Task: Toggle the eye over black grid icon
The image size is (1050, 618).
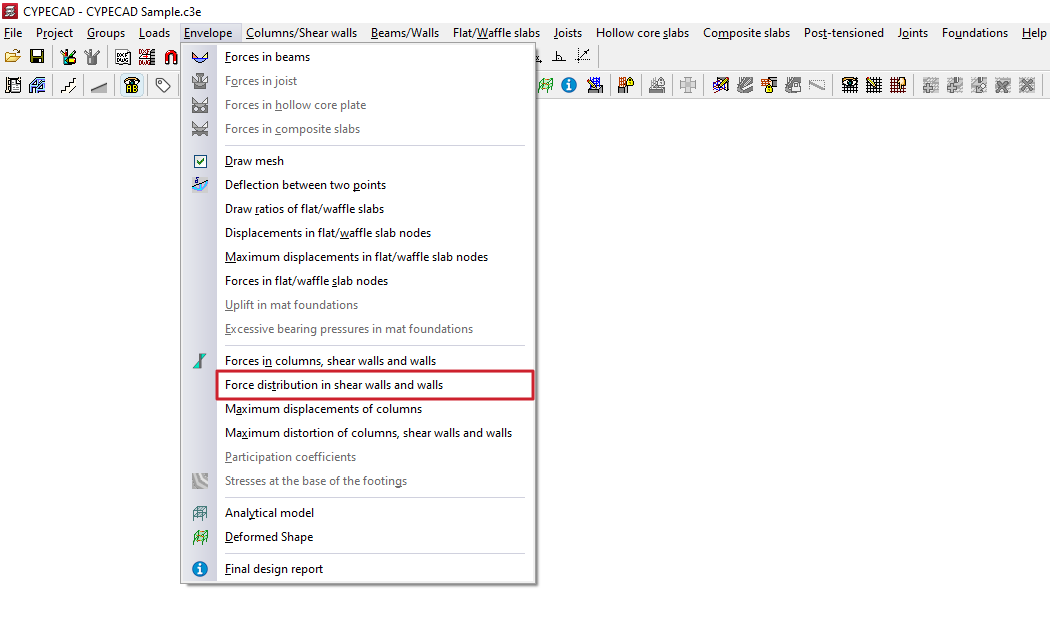Action: tap(849, 85)
